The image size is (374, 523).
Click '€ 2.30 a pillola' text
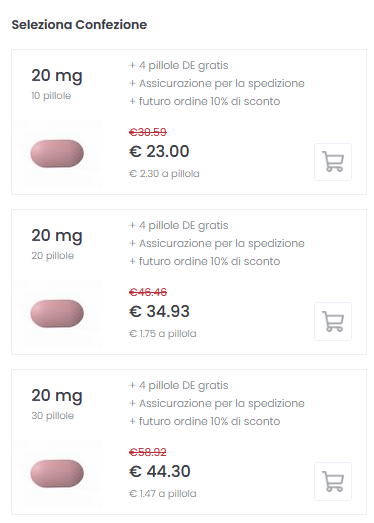tap(164, 173)
